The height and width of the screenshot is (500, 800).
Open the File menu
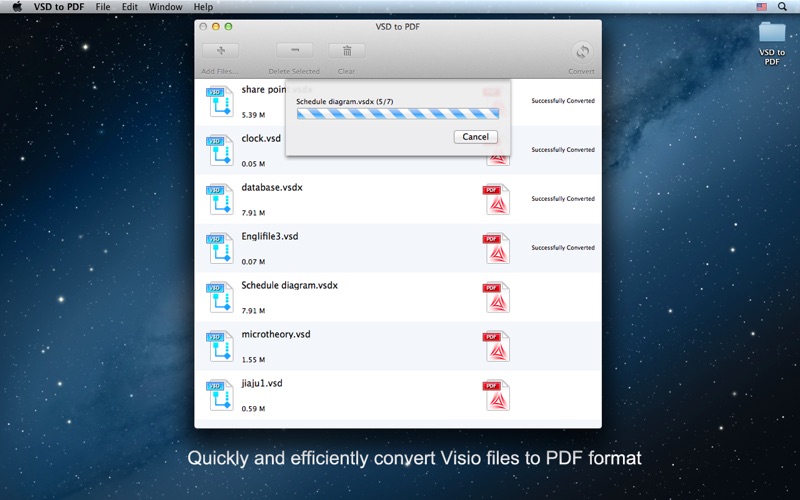(x=103, y=7)
